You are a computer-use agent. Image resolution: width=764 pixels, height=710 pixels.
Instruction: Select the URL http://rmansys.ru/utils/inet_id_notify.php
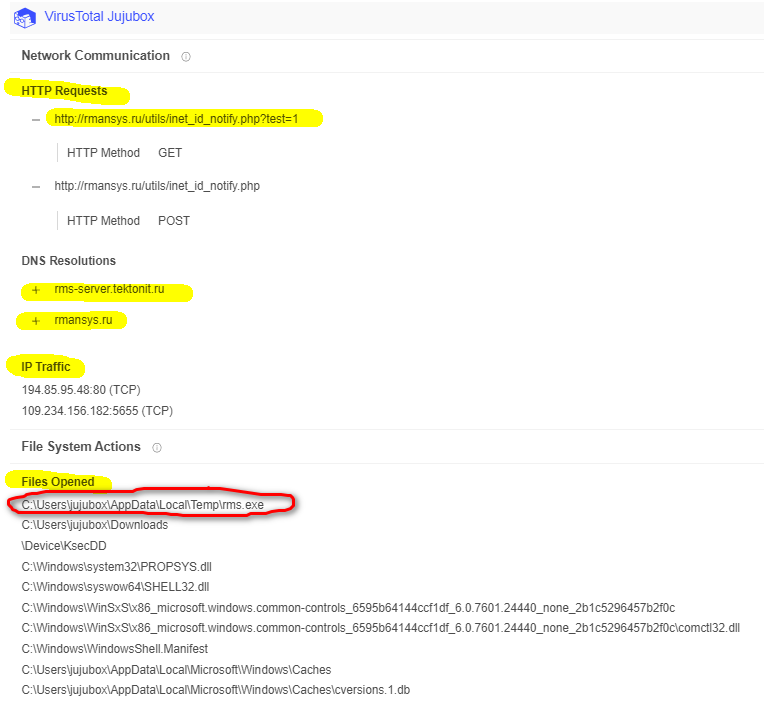click(x=157, y=186)
